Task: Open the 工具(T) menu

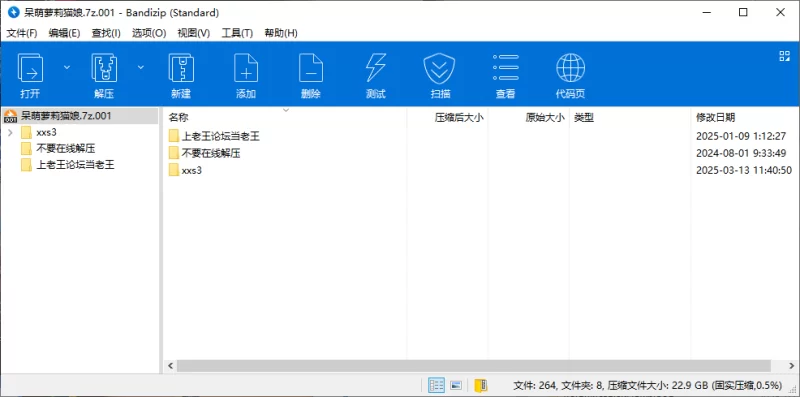Action: tap(237, 33)
